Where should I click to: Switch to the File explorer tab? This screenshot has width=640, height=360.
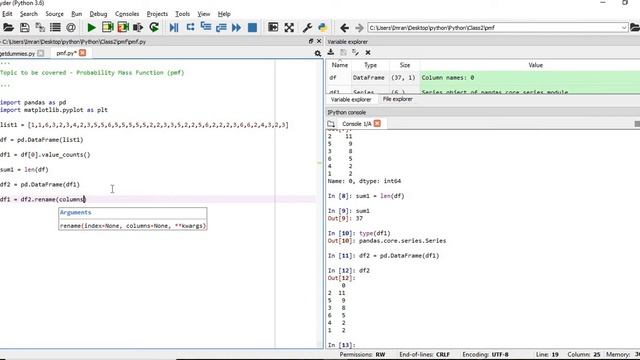[x=398, y=99]
